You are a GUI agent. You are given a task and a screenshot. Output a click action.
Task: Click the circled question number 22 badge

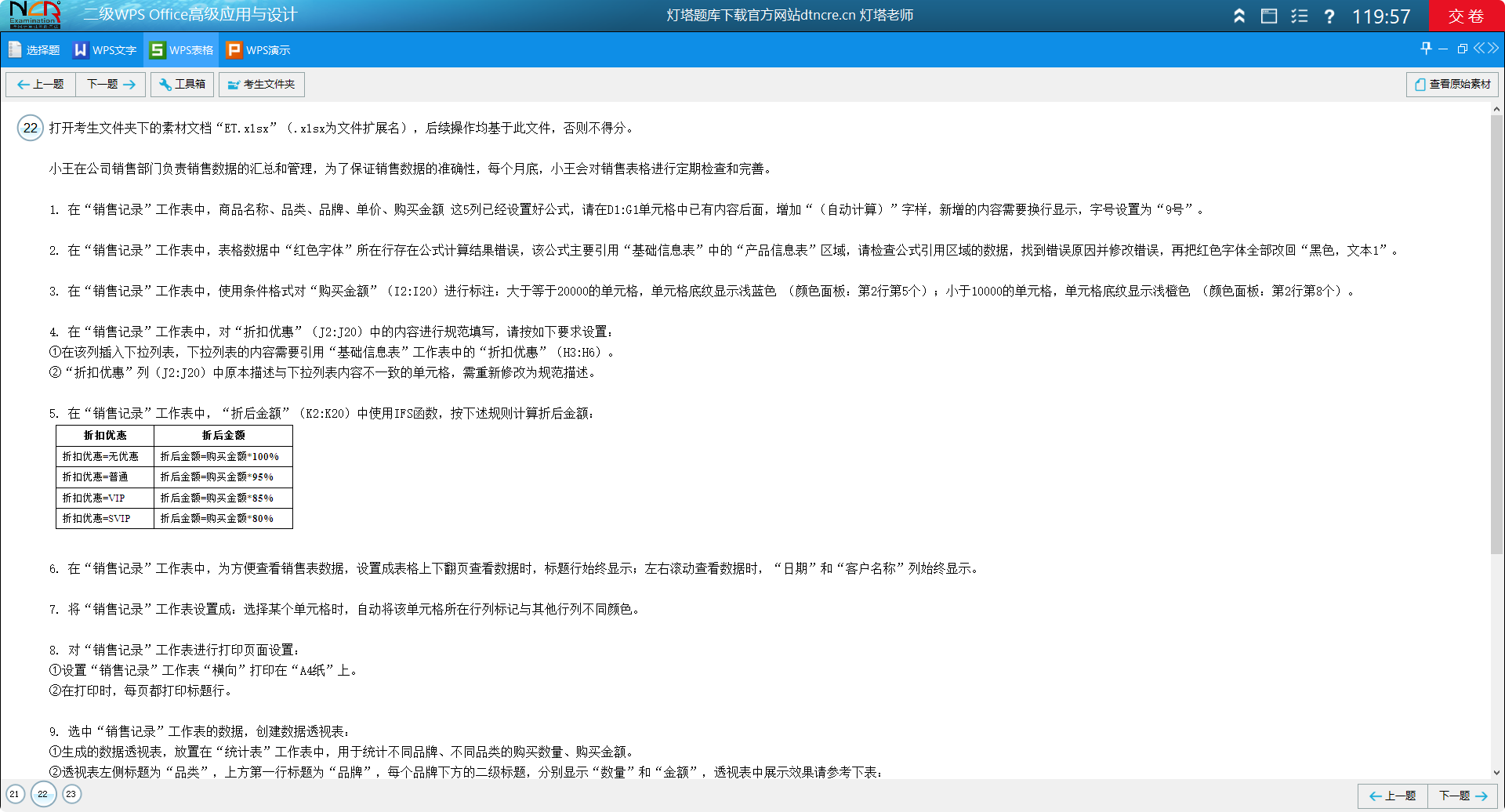tap(31, 128)
